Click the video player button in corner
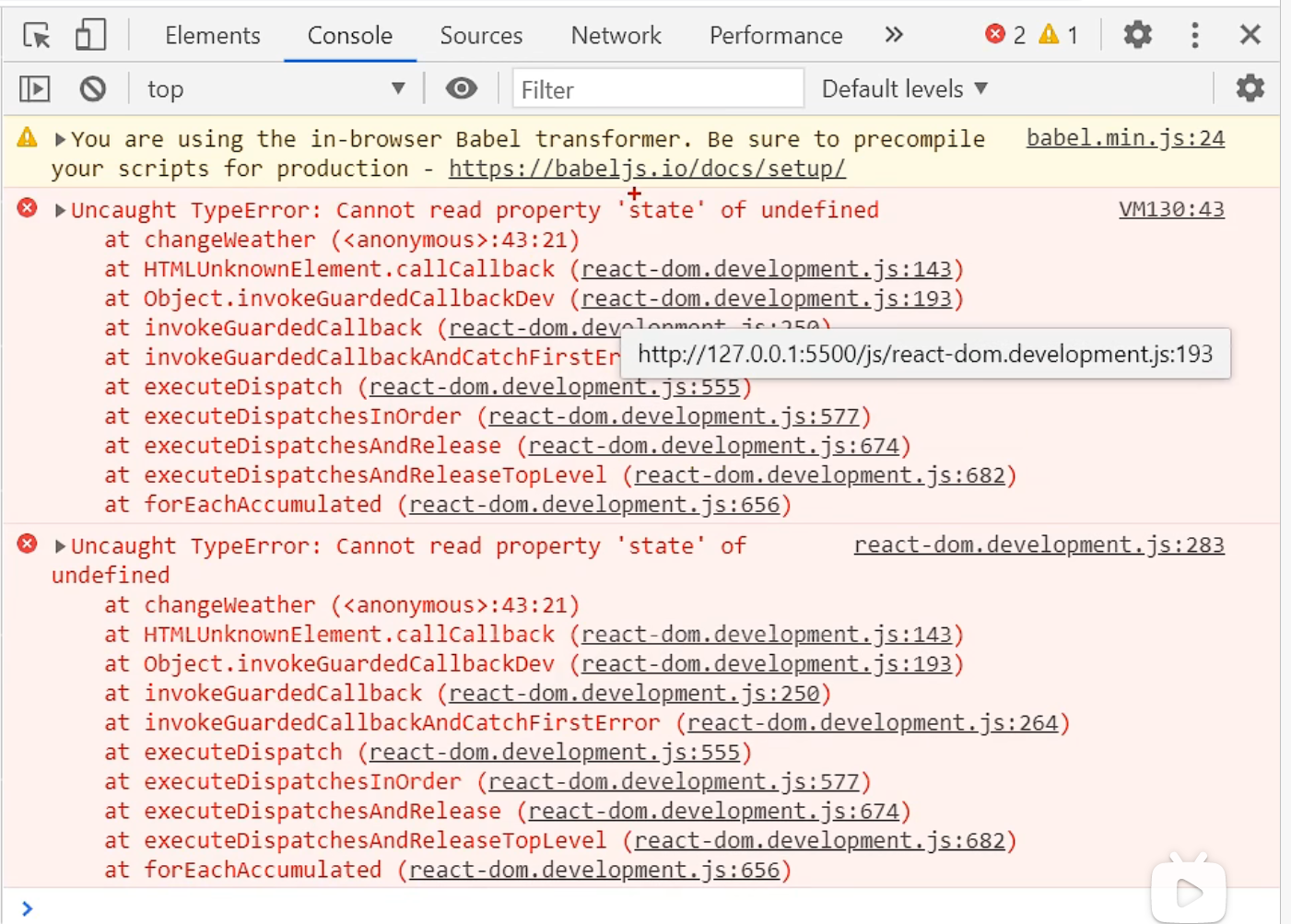This screenshot has width=1291, height=924. 1189,890
